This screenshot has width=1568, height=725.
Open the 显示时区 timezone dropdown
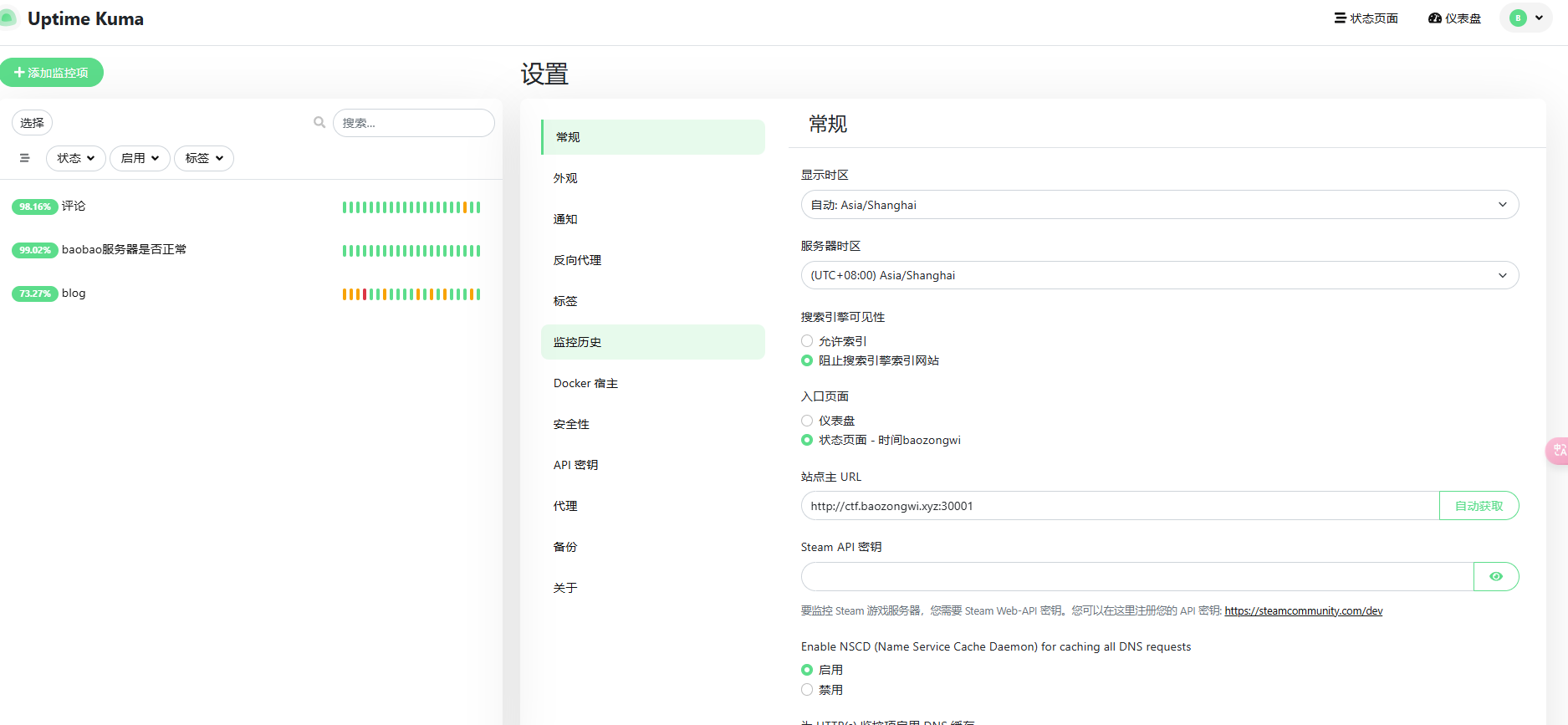click(x=1159, y=205)
